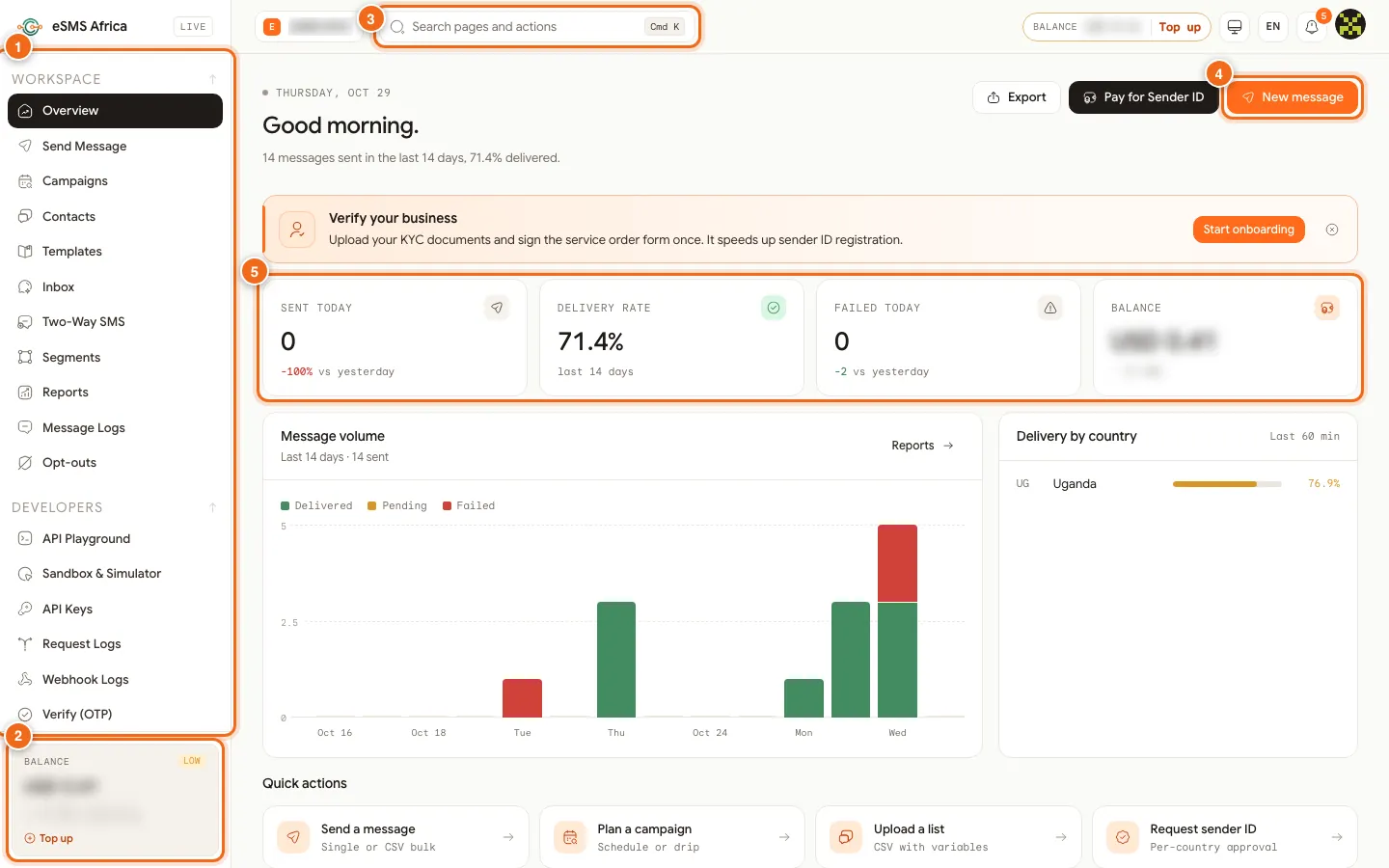Click the eSMS Africa logo icon

(30, 26)
